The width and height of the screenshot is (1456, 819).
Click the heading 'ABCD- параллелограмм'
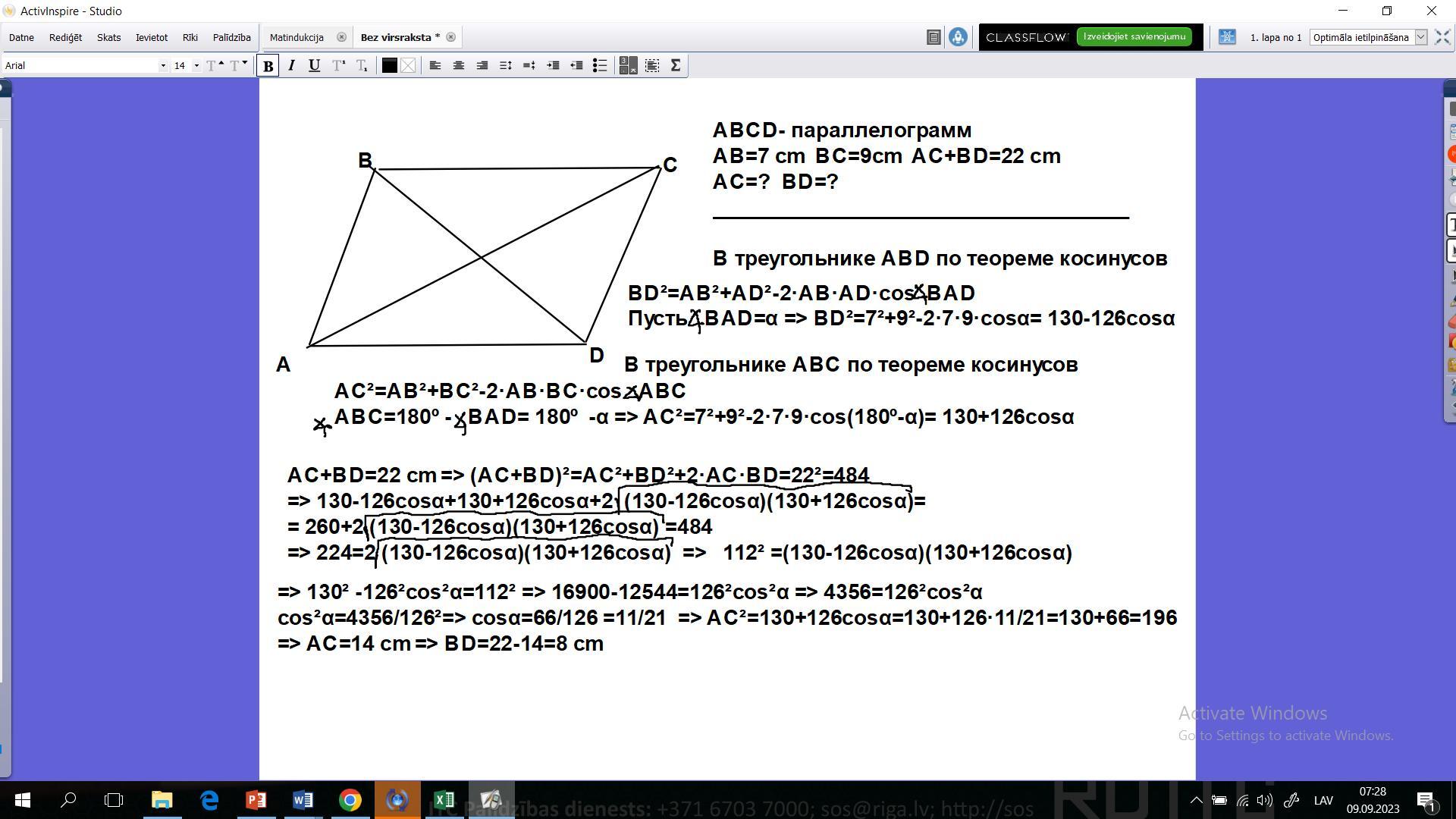pyautogui.click(x=842, y=130)
